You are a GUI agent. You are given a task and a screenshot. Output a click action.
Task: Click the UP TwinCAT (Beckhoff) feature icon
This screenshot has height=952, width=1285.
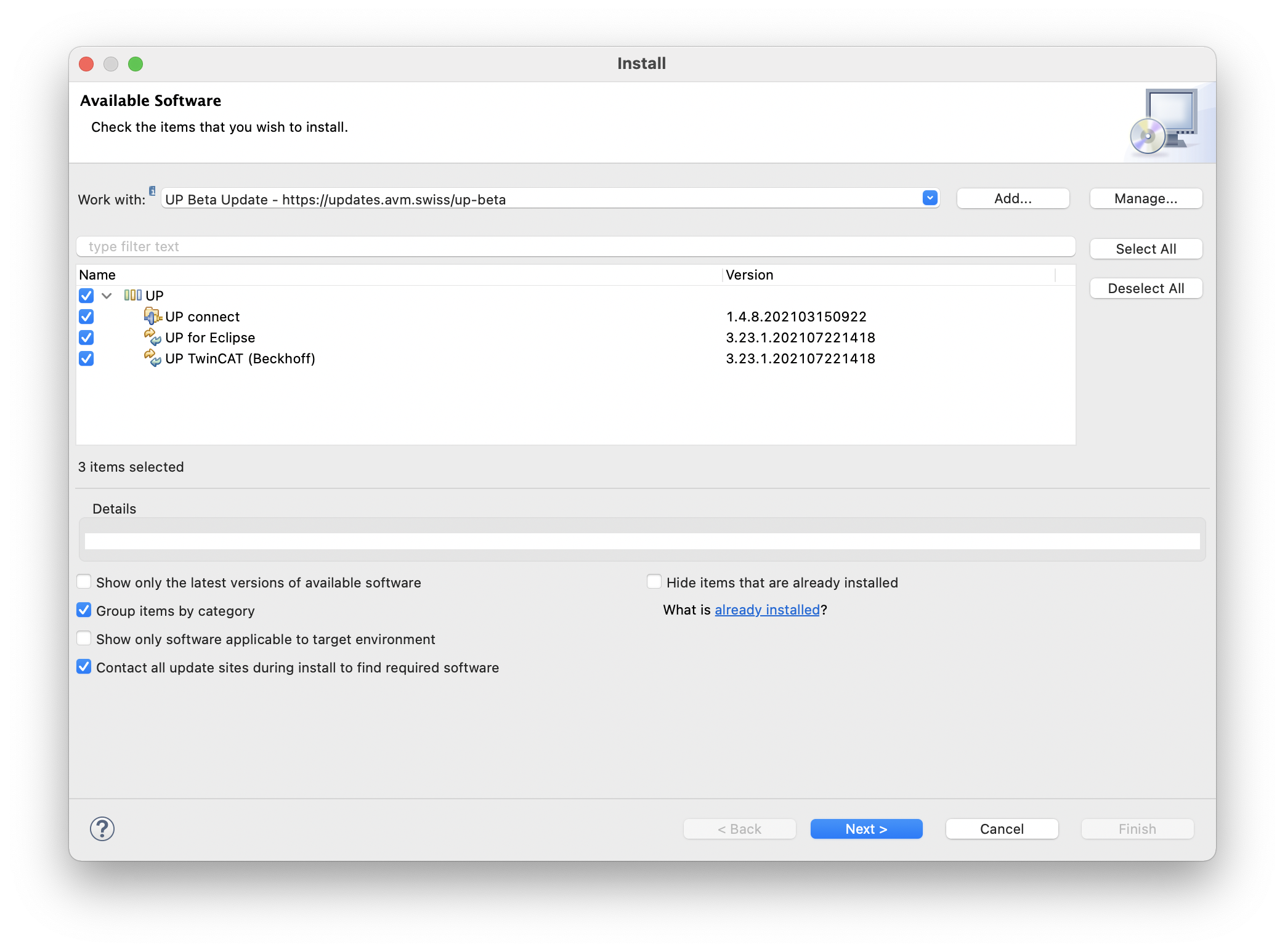152,358
